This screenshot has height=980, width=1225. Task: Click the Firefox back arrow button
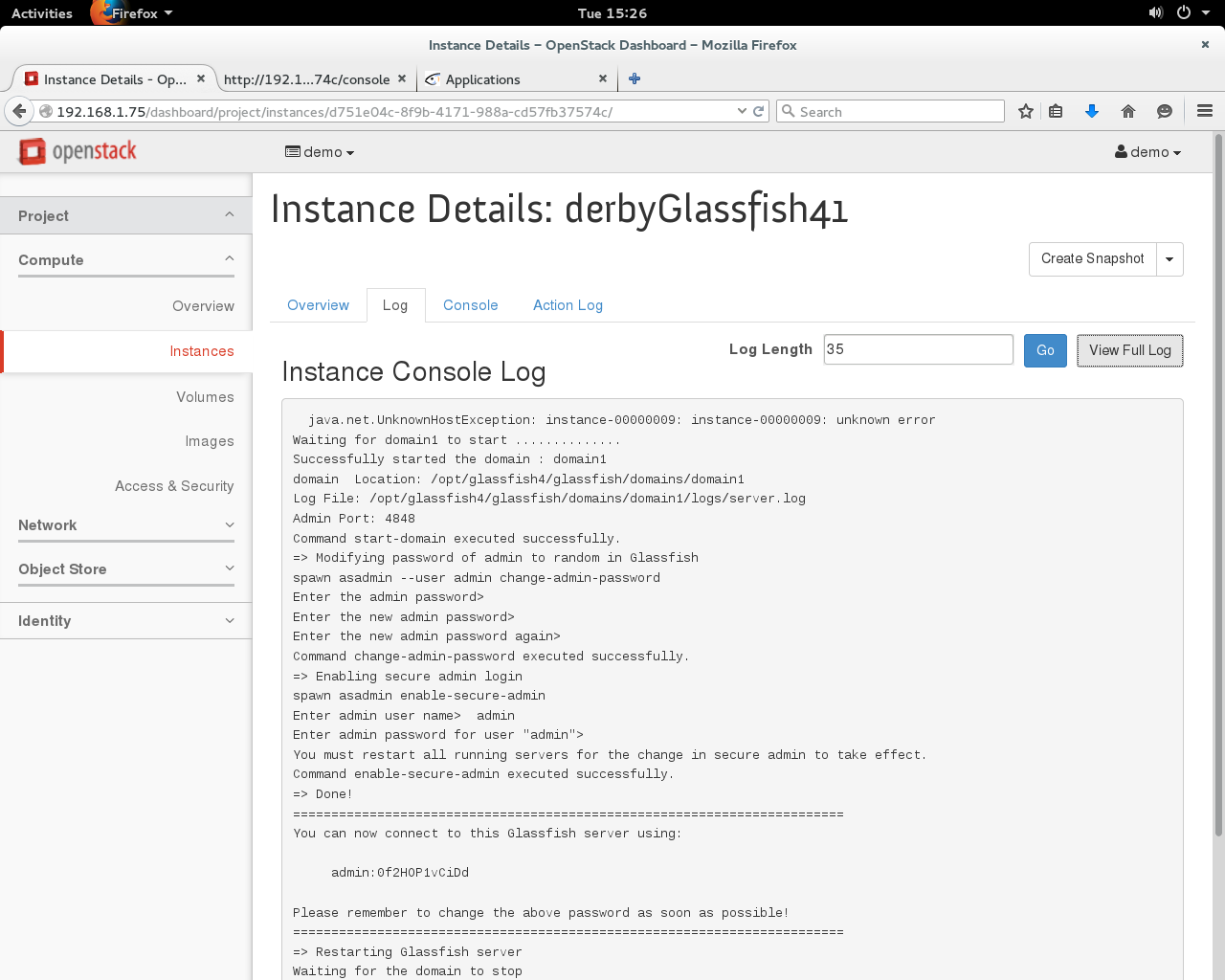pos(19,111)
